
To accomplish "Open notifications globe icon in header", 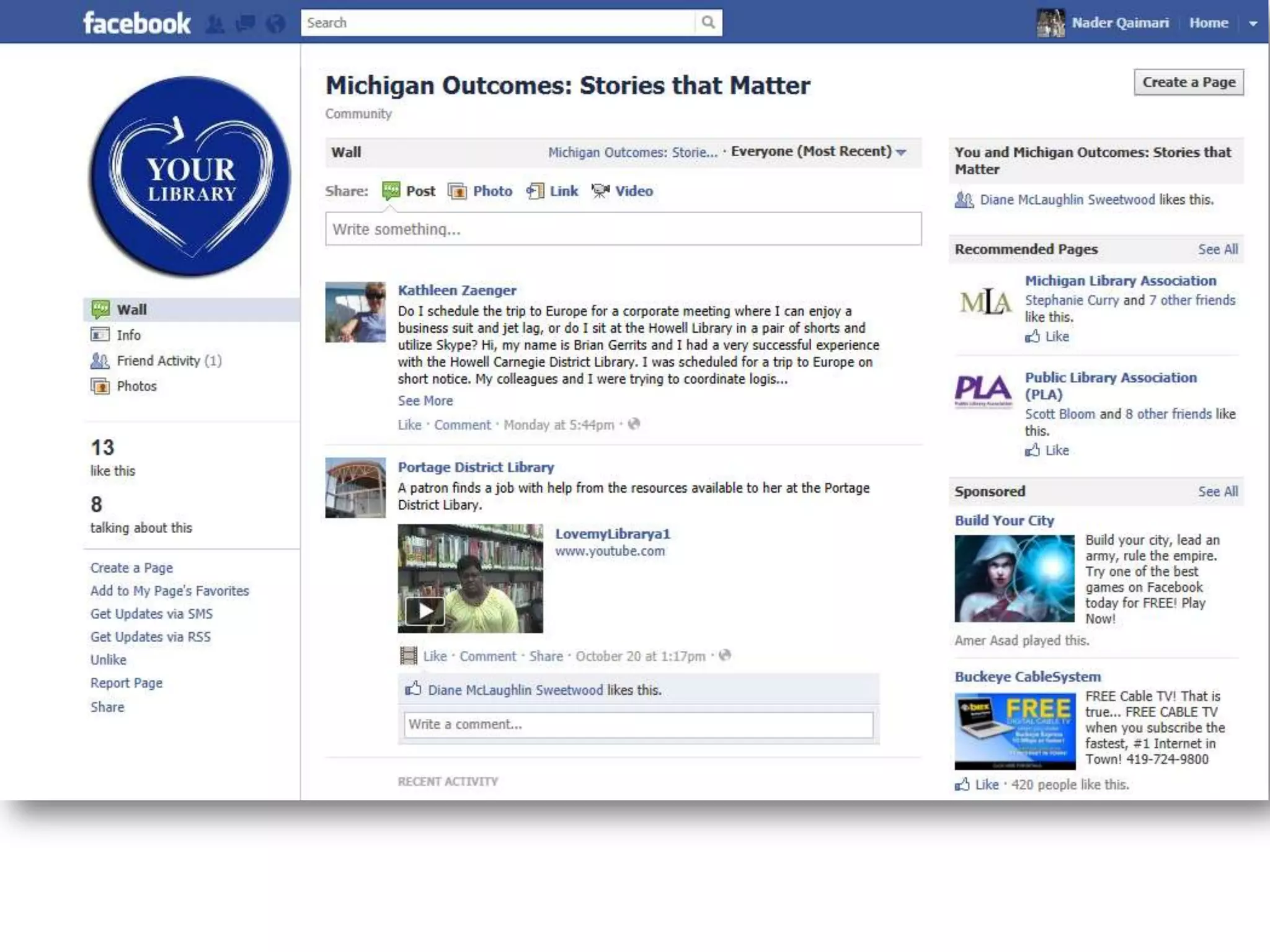I will pos(275,24).
